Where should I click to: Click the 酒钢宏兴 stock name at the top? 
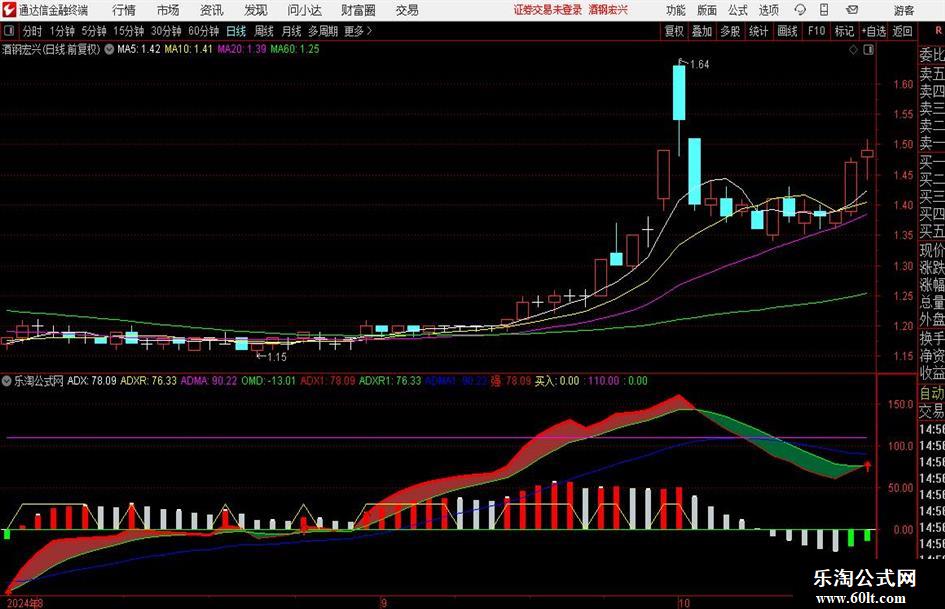pos(608,10)
